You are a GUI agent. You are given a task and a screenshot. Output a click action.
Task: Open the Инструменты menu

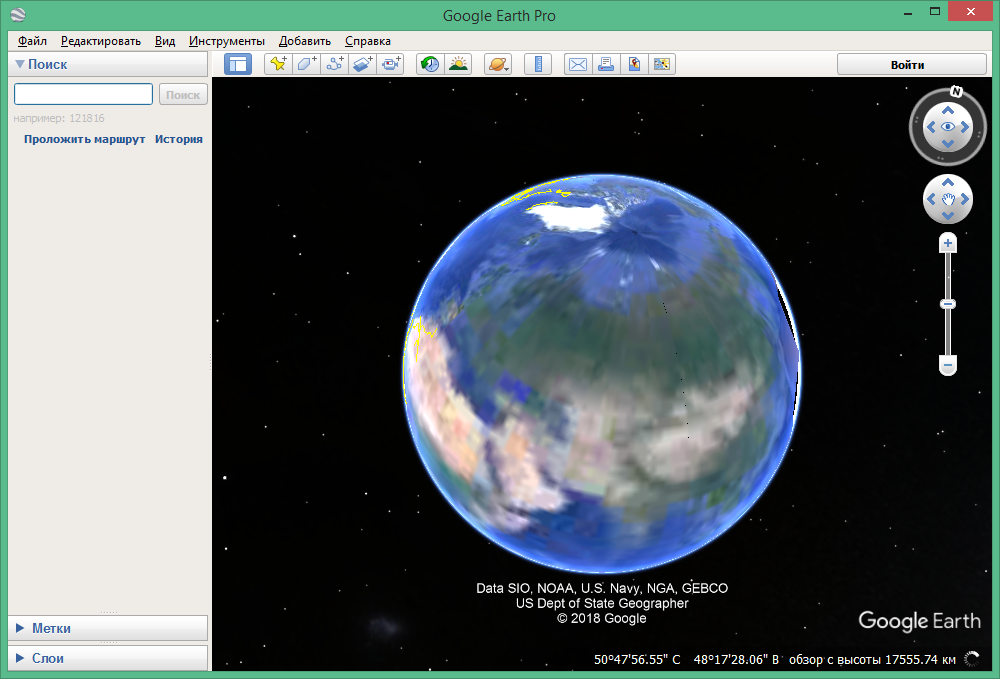click(226, 41)
